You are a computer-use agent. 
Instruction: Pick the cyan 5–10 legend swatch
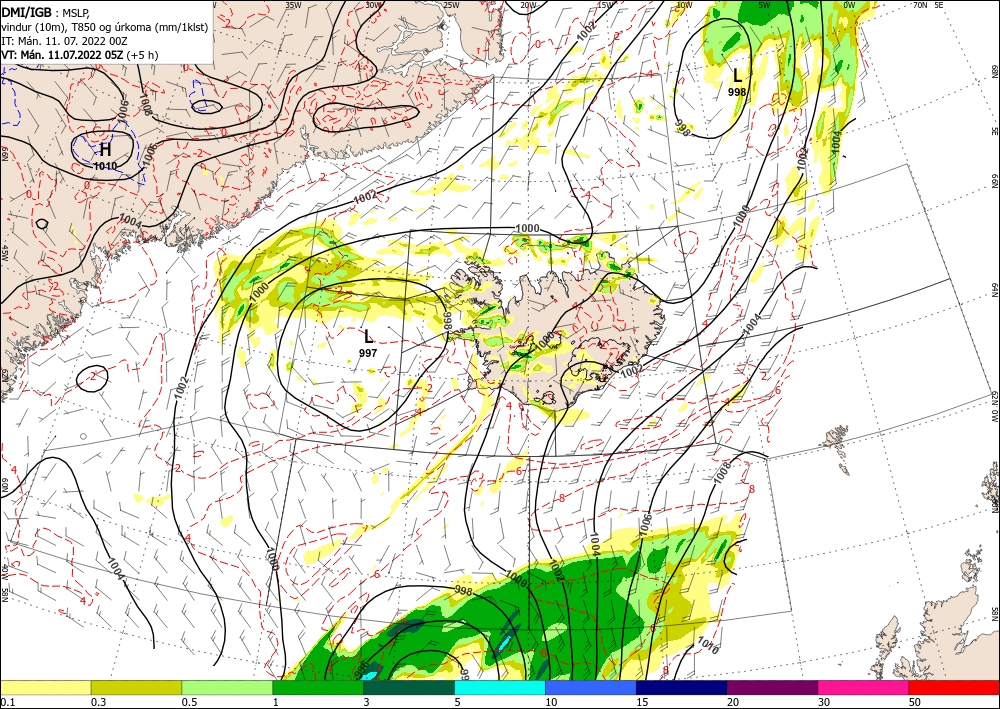pos(500,687)
